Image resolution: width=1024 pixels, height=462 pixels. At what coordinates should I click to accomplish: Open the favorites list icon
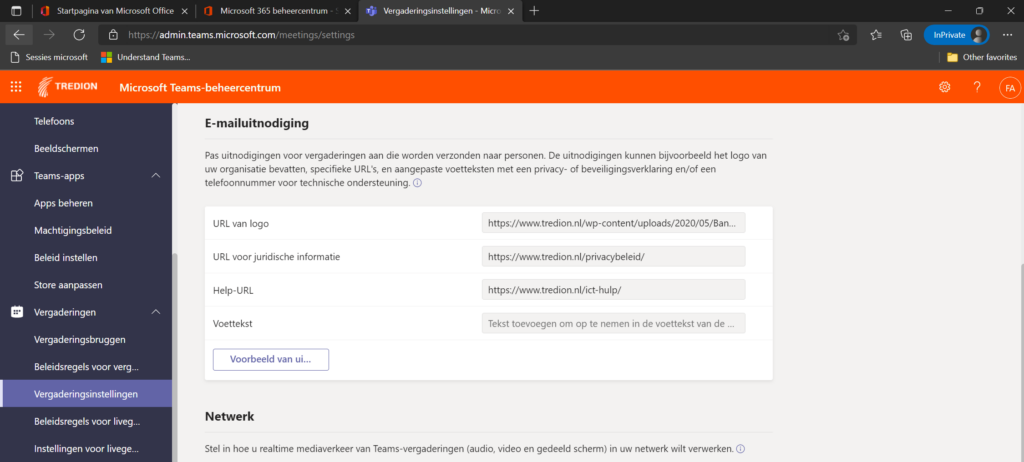coord(876,35)
